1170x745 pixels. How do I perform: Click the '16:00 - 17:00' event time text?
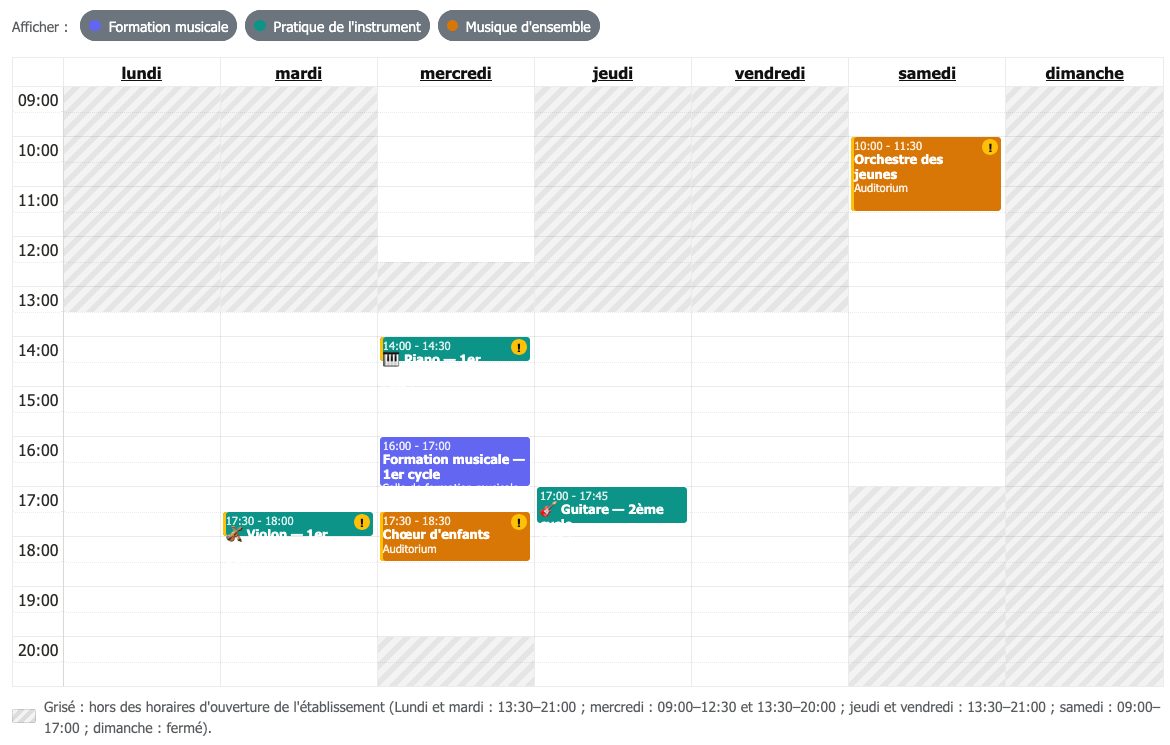point(416,446)
